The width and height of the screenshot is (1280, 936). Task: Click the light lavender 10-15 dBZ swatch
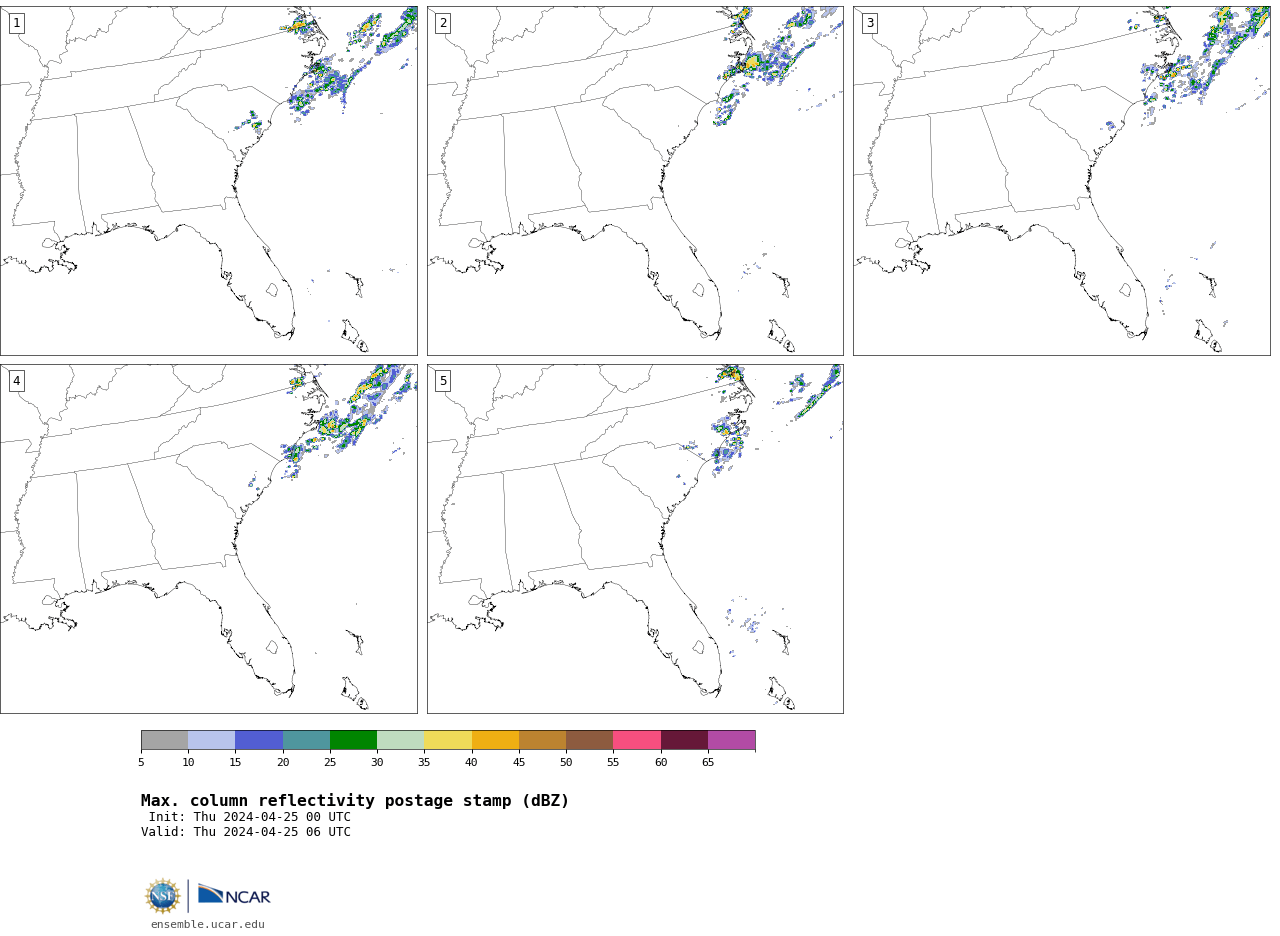click(x=212, y=740)
